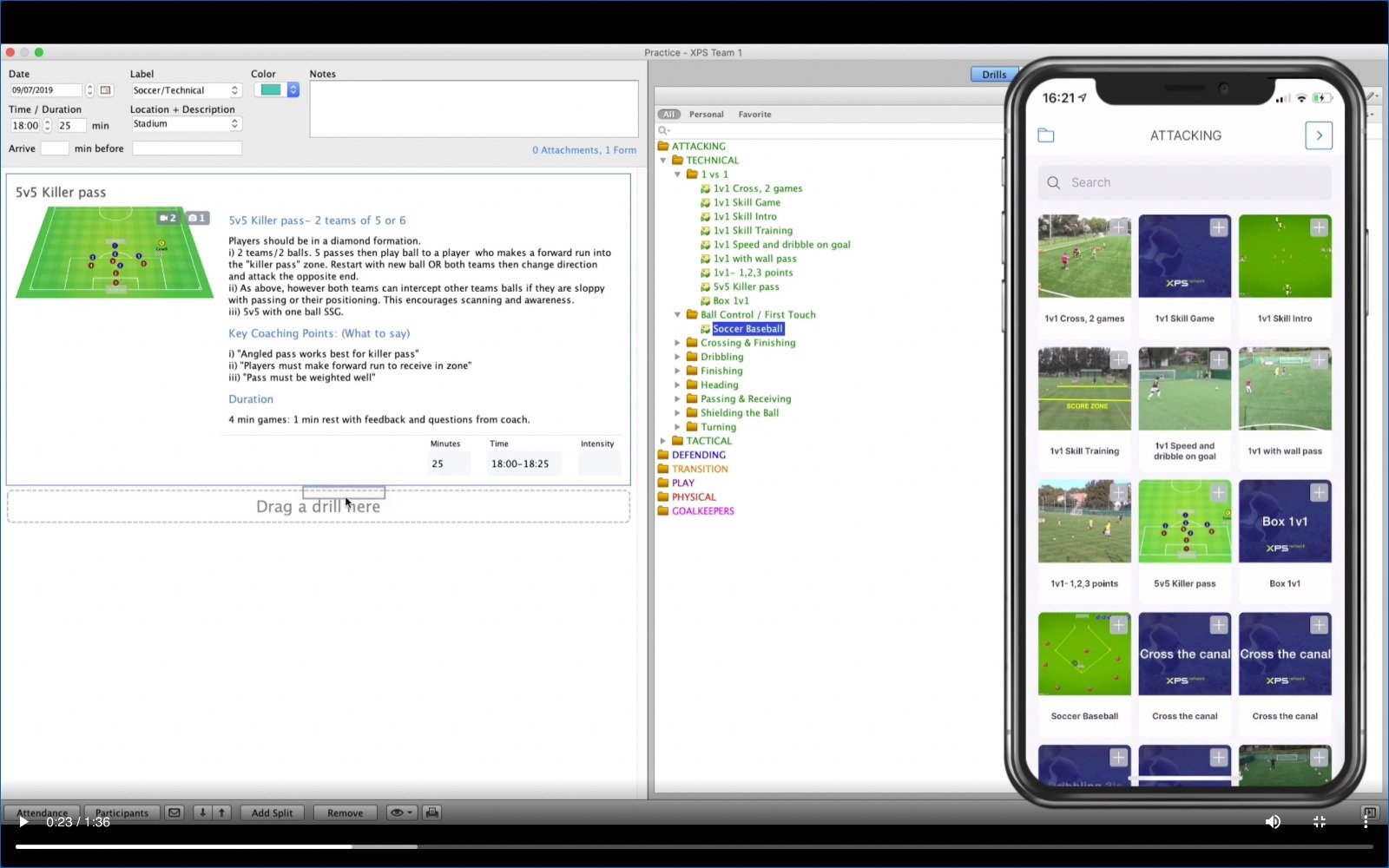This screenshot has width=1389, height=868.
Task: Exit fullscreen video mode
Action: point(1320,821)
